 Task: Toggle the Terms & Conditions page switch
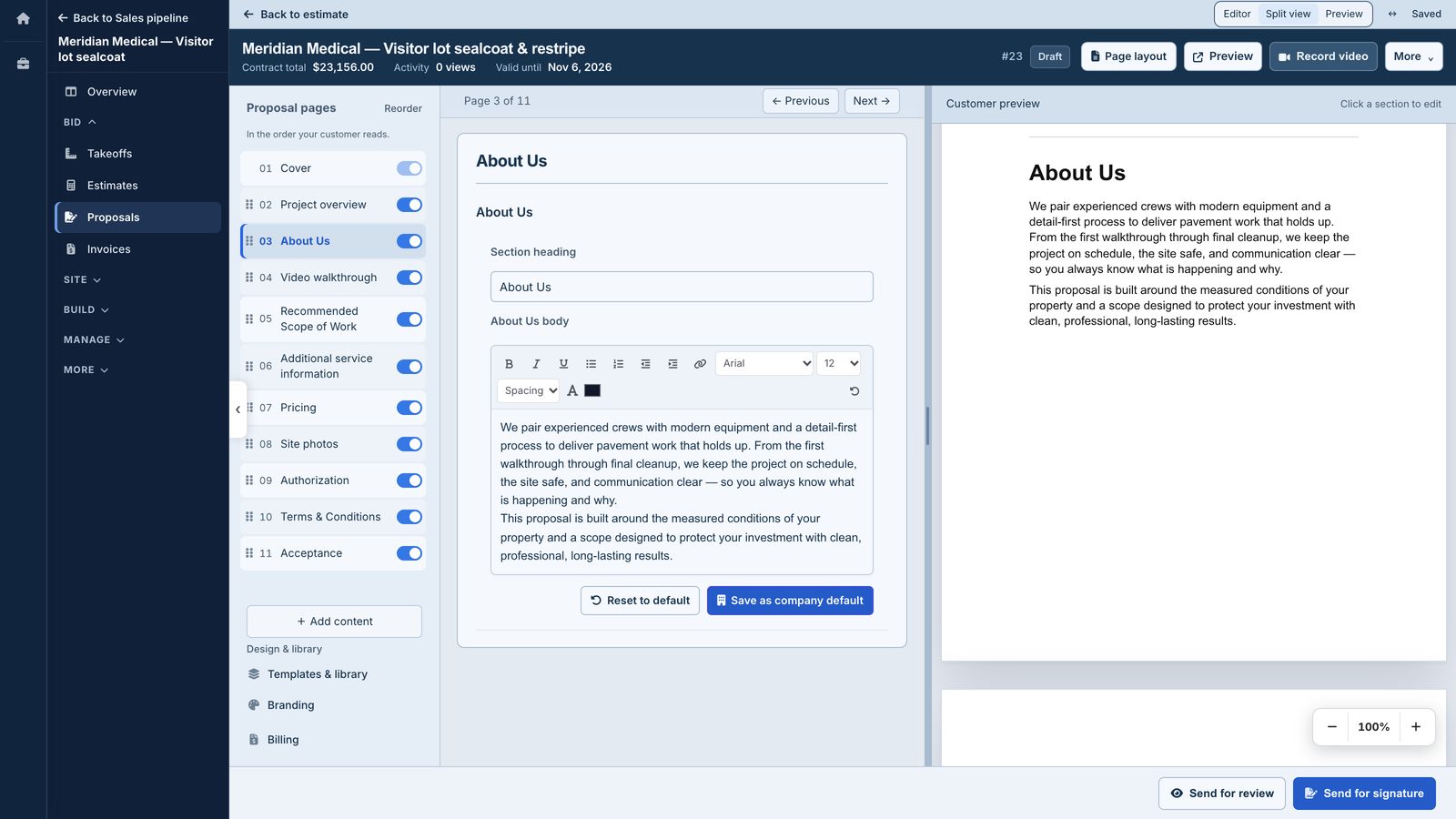(x=409, y=517)
